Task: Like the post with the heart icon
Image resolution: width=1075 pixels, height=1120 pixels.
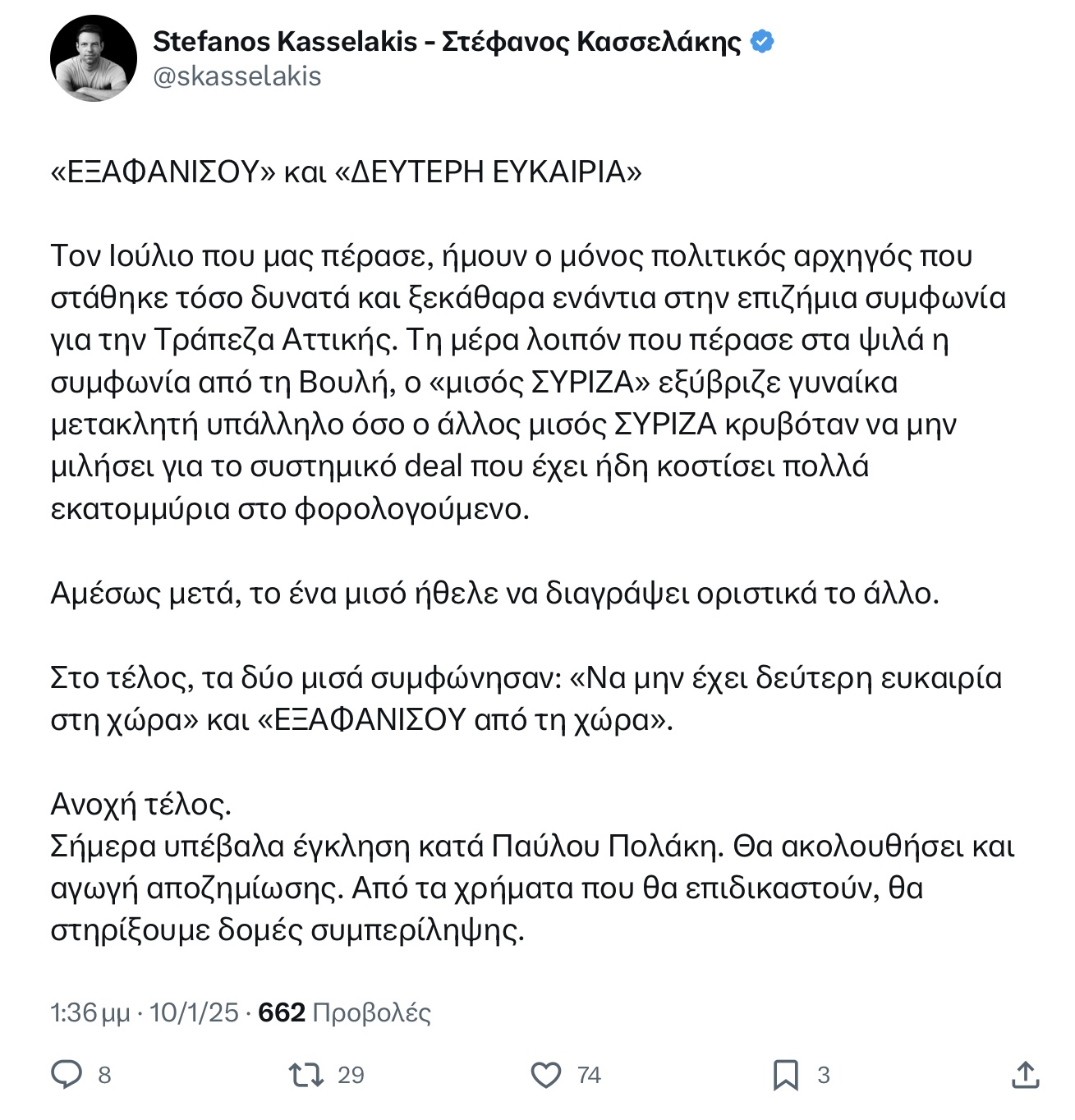Action: coord(546,1075)
